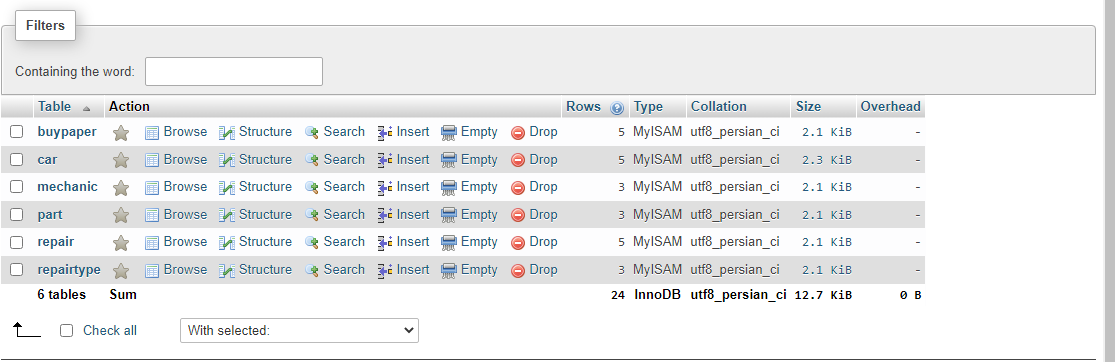This screenshot has width=1115, height=362.
Task: Click Search text link for buypaper
Action: [x=344, y=132]
